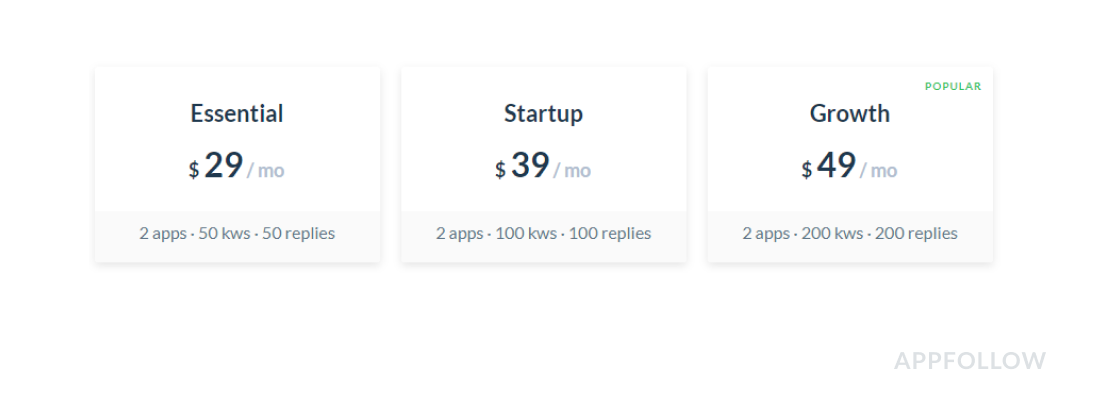Click the dollar sign before 29
Image resolution: width=1100 pixels, height=418 pixels.
(194, 171)
